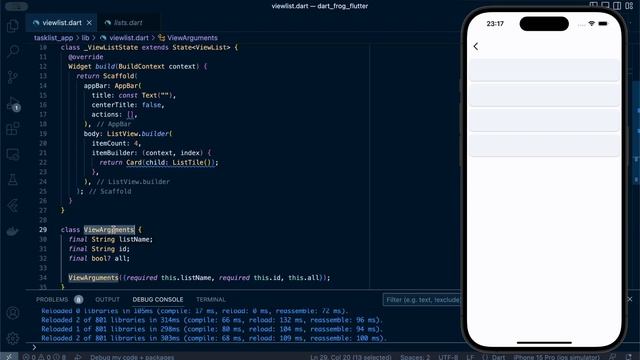Open the TERMINAL panel tab

point(211,300)
